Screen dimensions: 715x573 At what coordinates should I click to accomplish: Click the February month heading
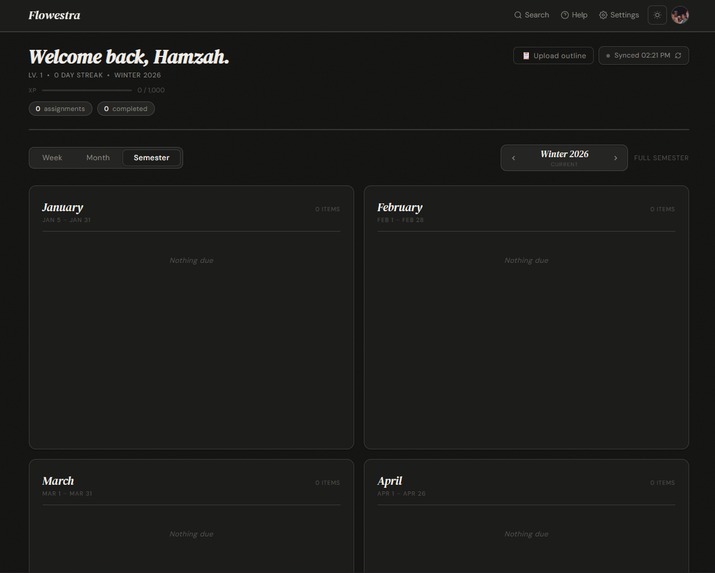tap(400, 207)
